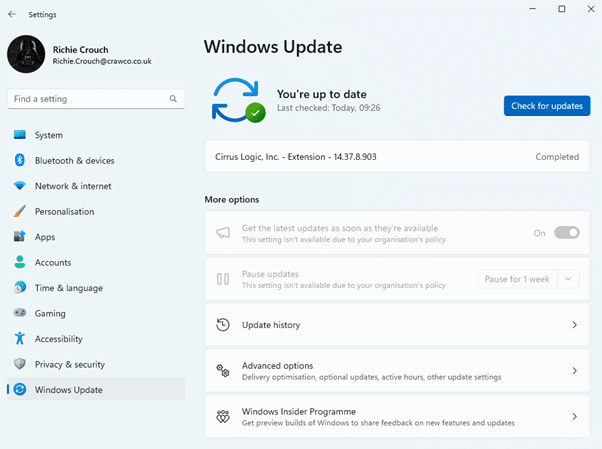The image size is (602, 449).
Task: Click the More options heading
Action: [232, 199]
